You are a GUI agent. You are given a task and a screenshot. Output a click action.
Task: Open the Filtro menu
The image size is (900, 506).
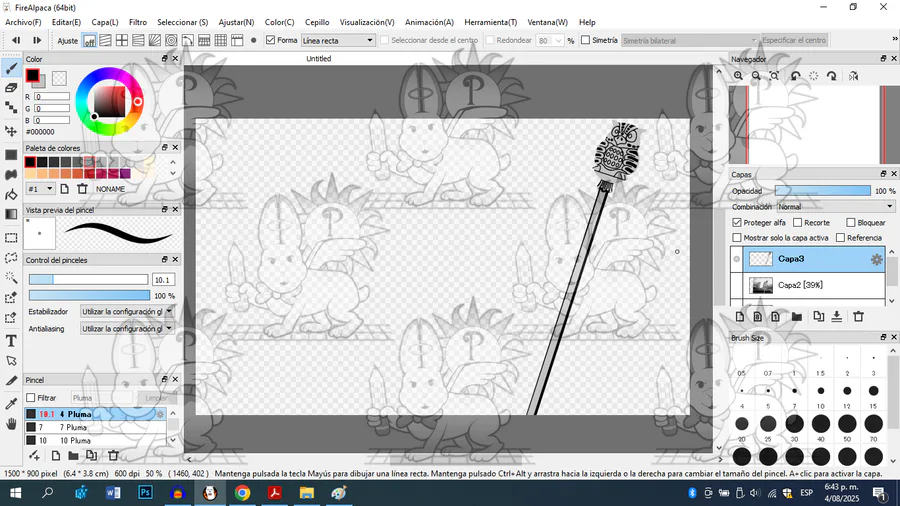point(138,22)
